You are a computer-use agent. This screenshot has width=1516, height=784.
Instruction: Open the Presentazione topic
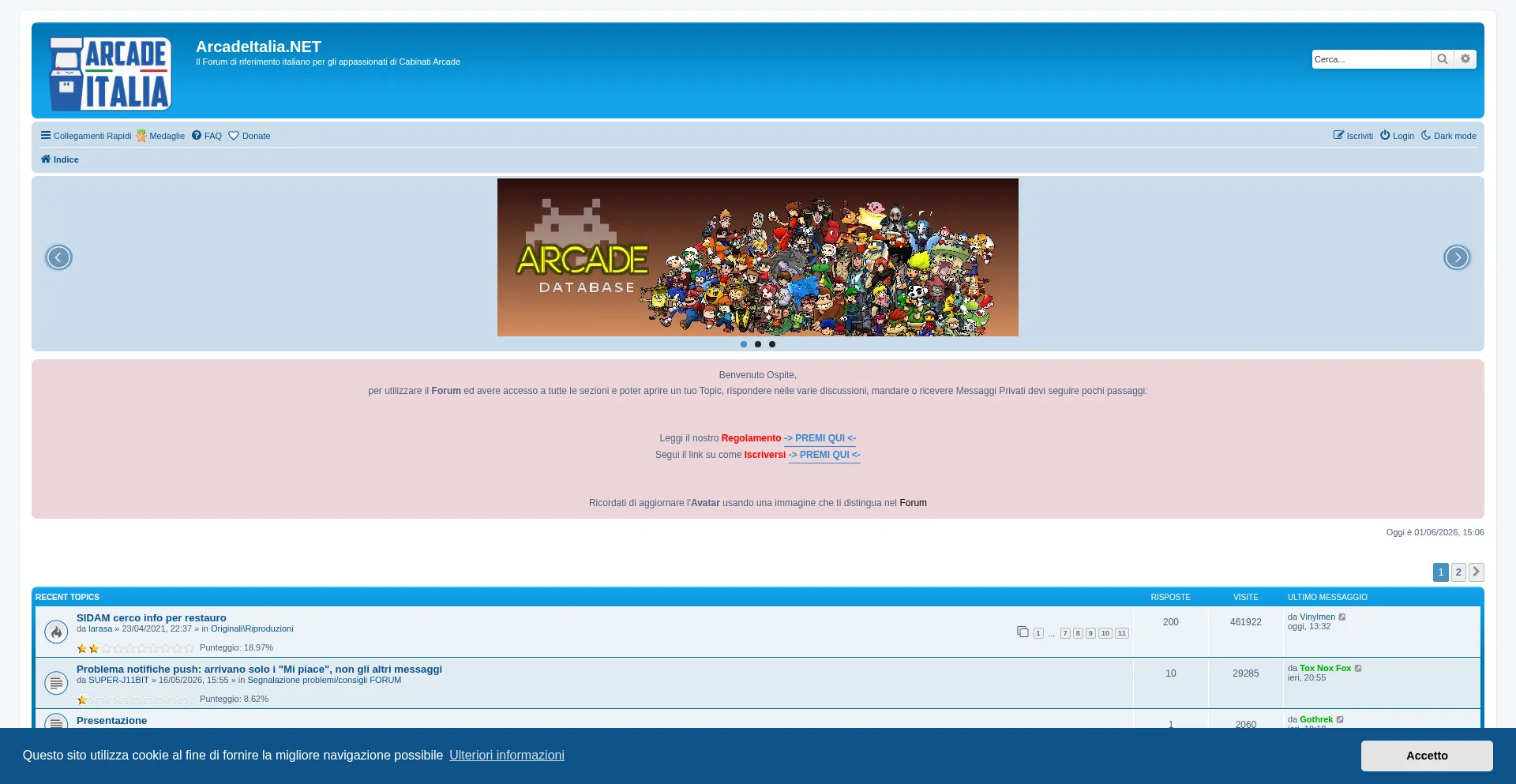111,721
